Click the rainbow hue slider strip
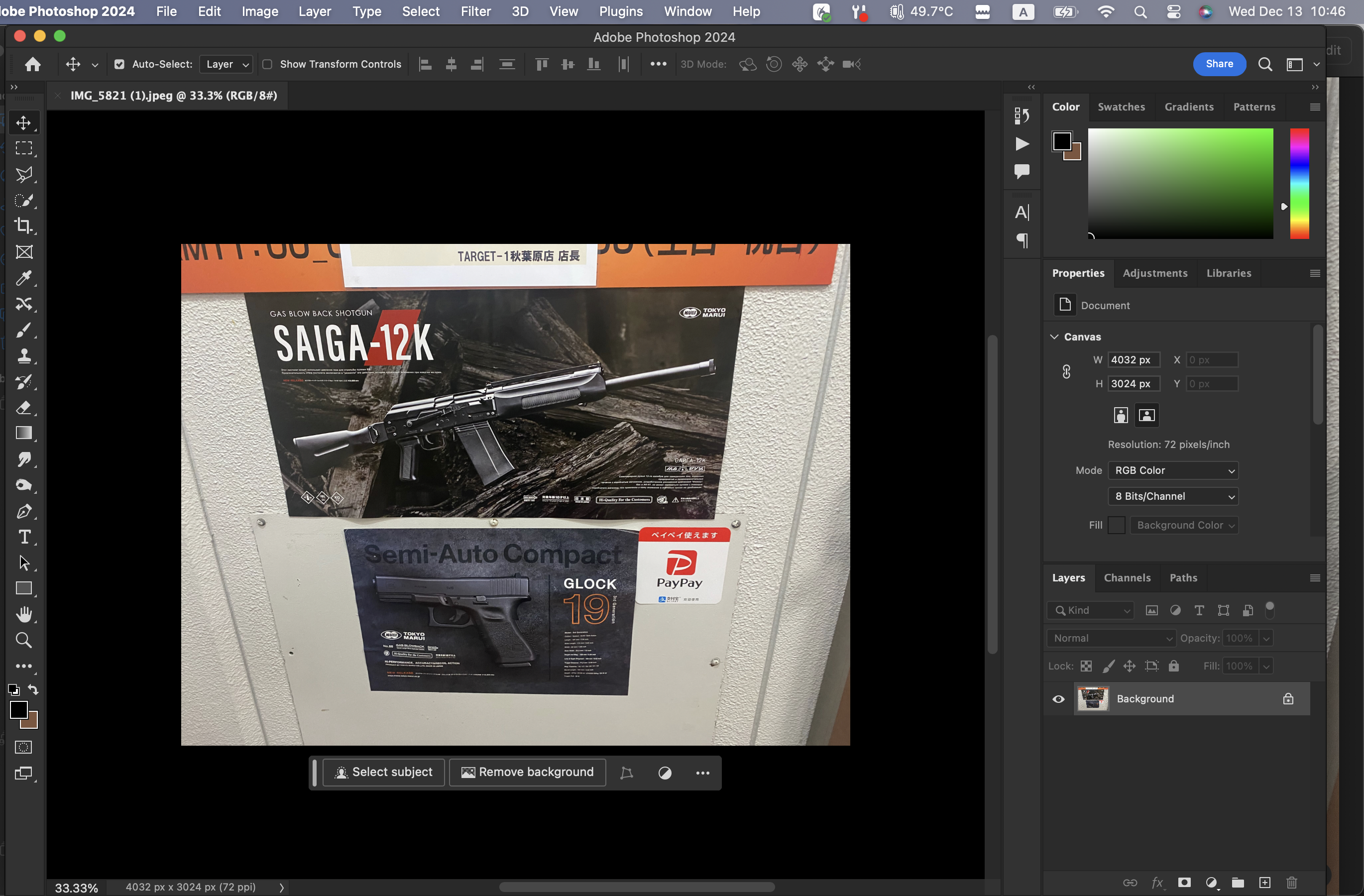Screen dimensions: 1364x896 1299,183
